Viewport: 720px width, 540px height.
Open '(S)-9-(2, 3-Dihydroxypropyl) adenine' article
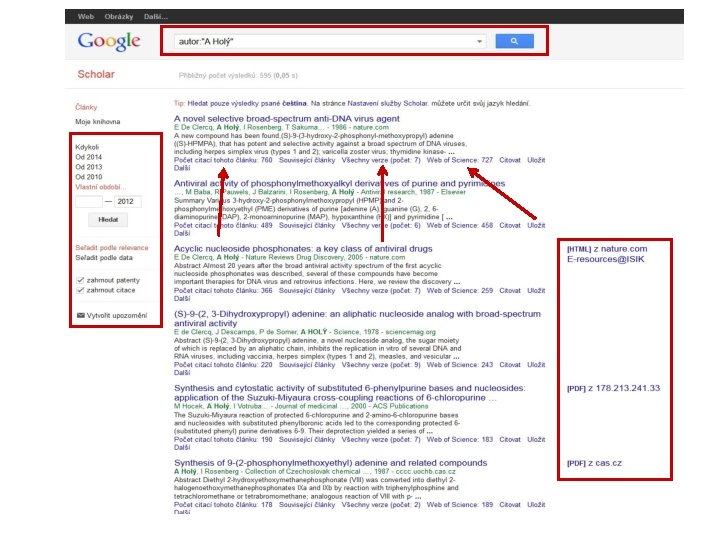(357, 318)
